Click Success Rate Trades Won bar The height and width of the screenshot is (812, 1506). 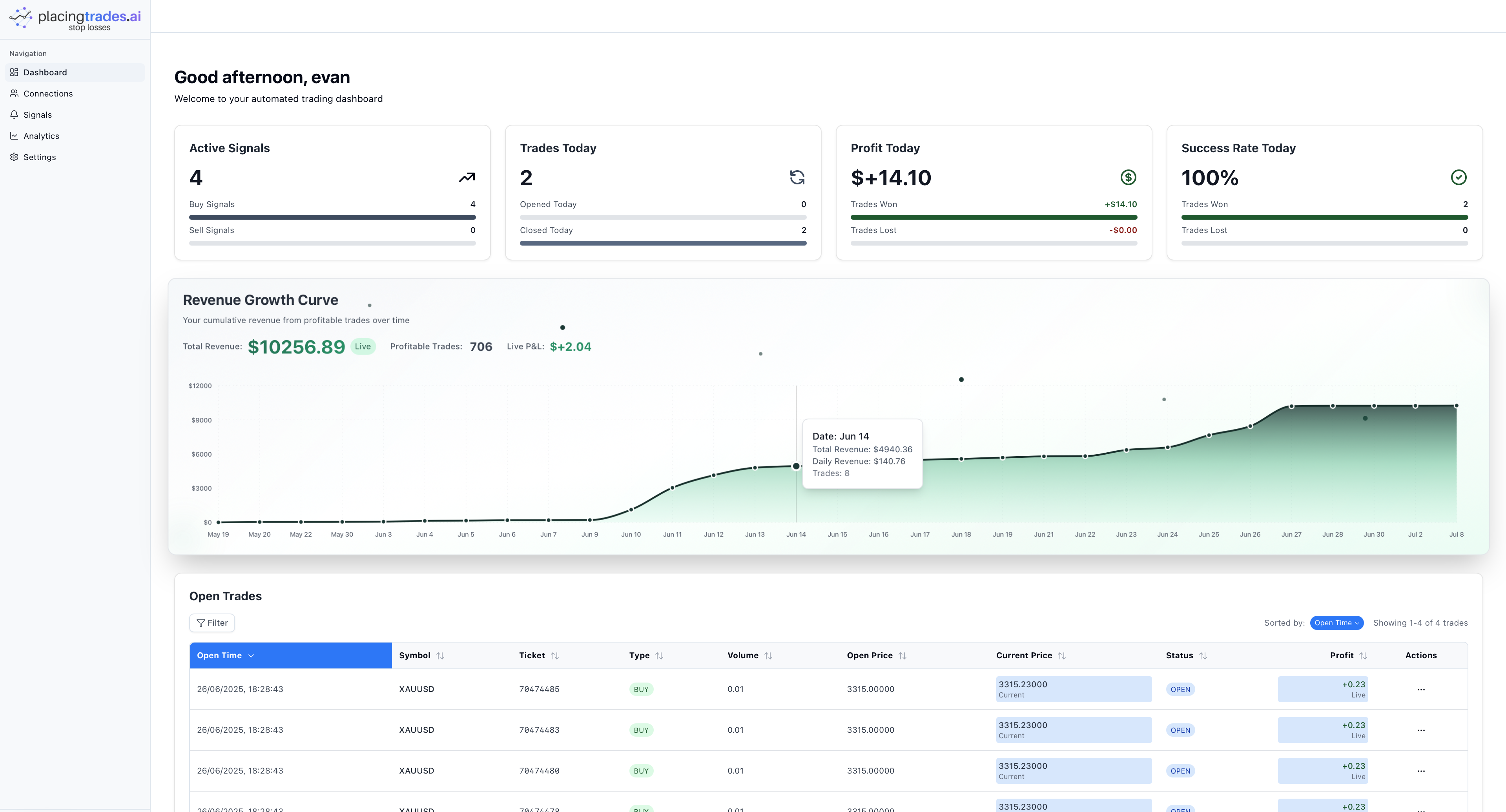pos(1324,217)
